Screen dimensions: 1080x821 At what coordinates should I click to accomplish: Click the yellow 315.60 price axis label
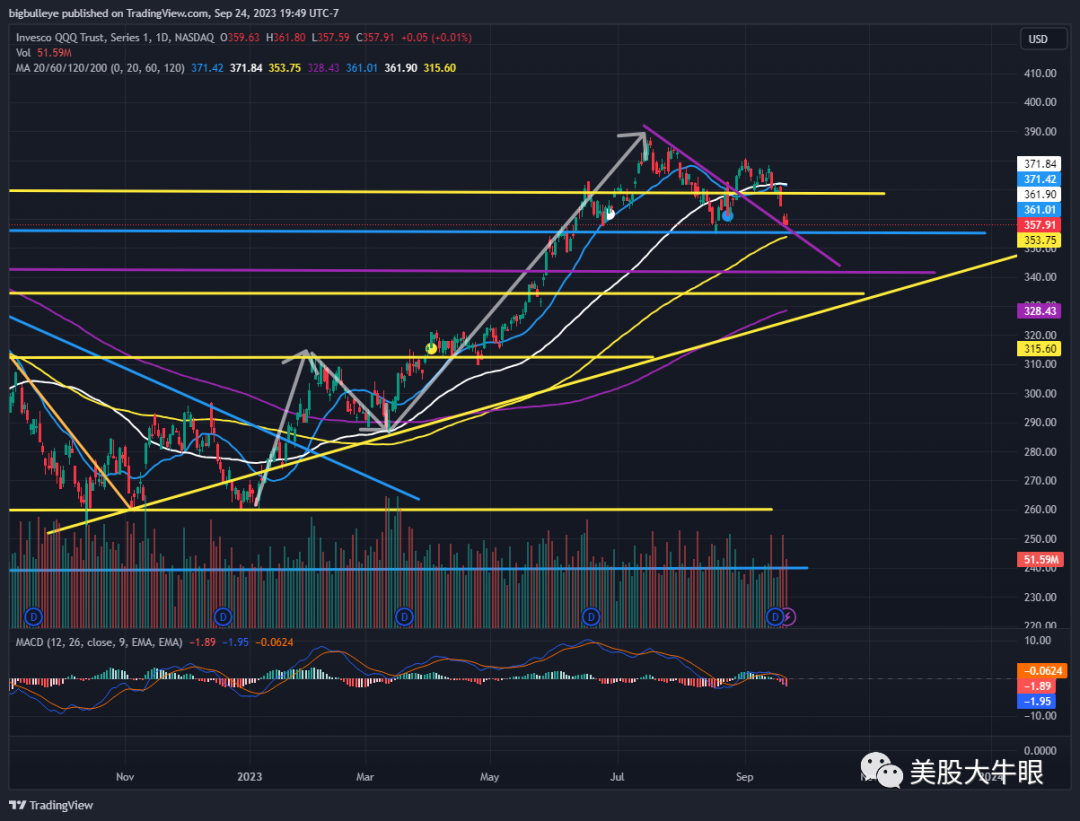coord(1039,349)
